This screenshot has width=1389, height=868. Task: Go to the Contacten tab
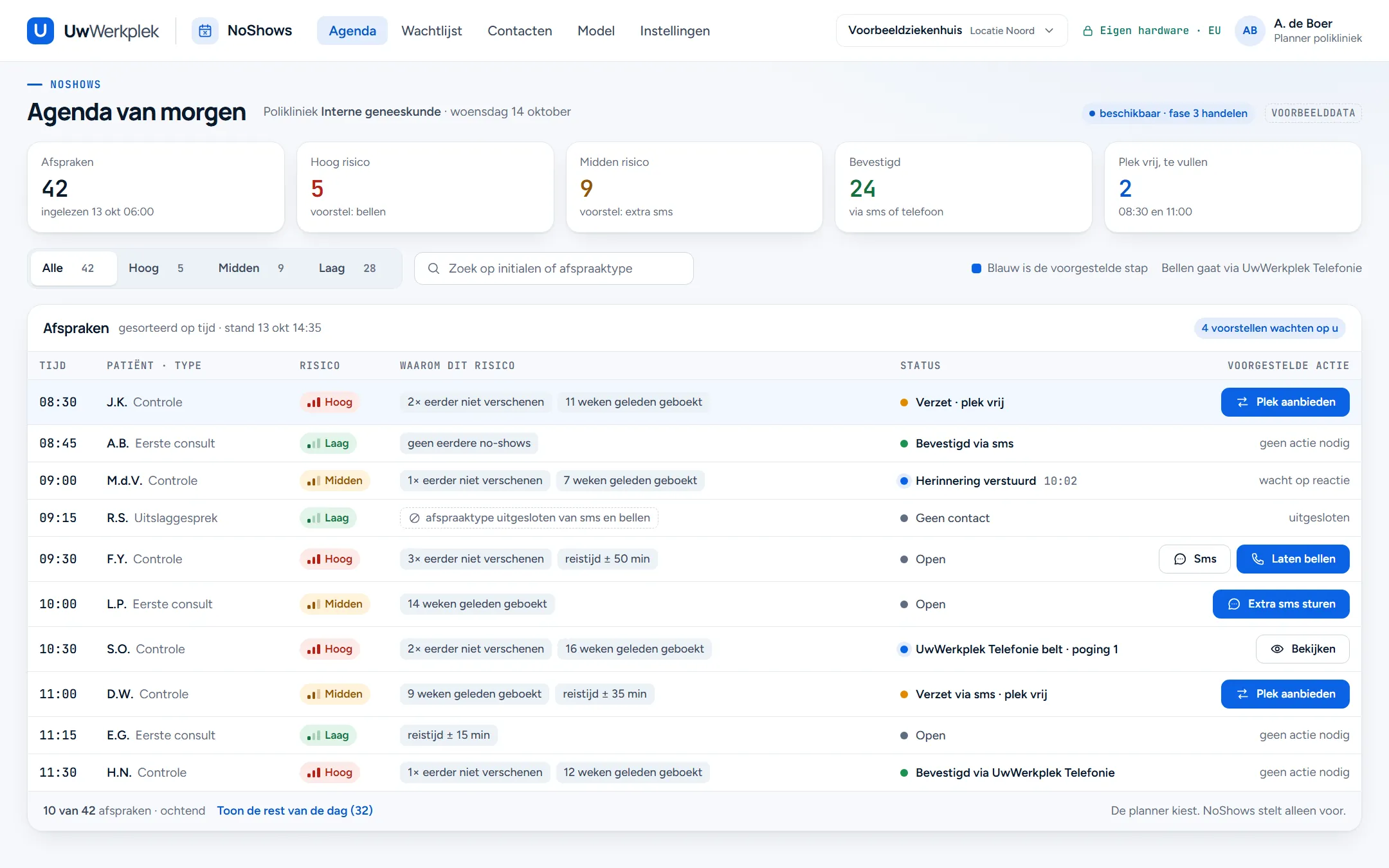pyautogui.click(x=520, y=30)
